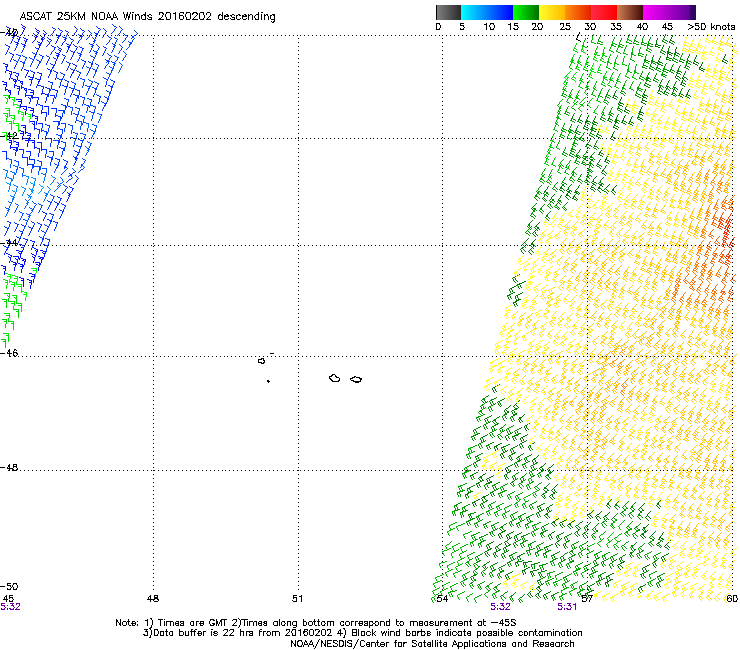Click the '60' longitude axis label

click(x=732, y=599)
